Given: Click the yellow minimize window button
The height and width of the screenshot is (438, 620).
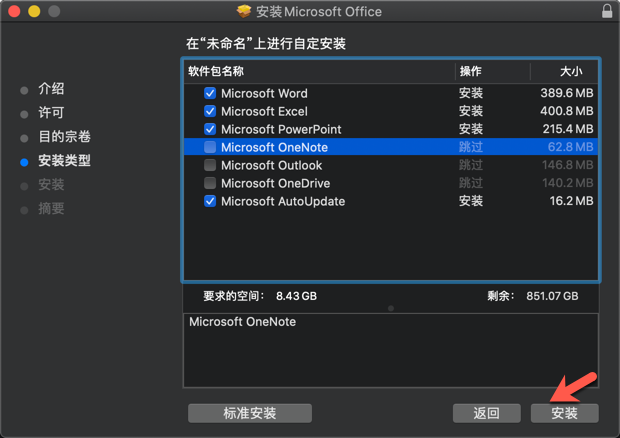Looking at the screenshot, I should [33, 12].
